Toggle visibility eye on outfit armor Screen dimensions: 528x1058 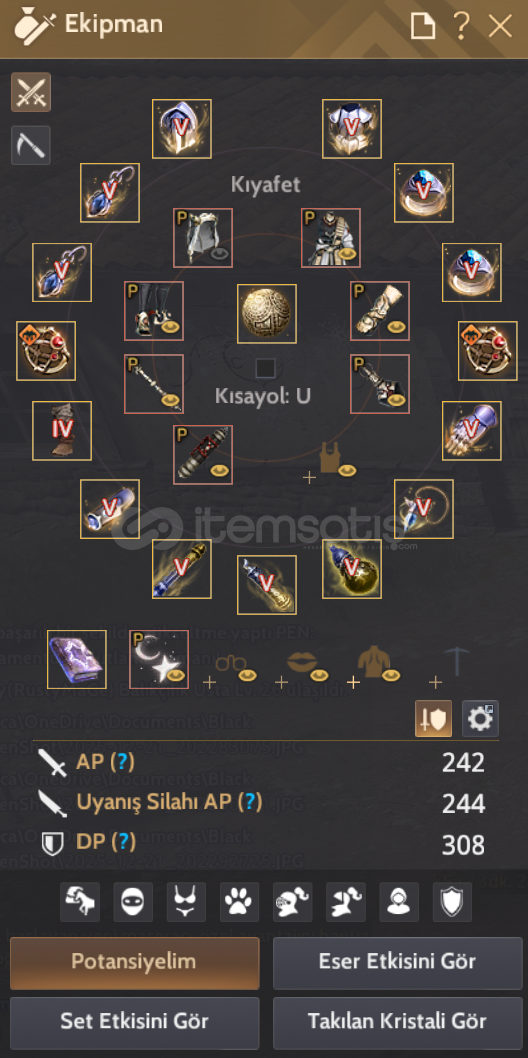348,253
